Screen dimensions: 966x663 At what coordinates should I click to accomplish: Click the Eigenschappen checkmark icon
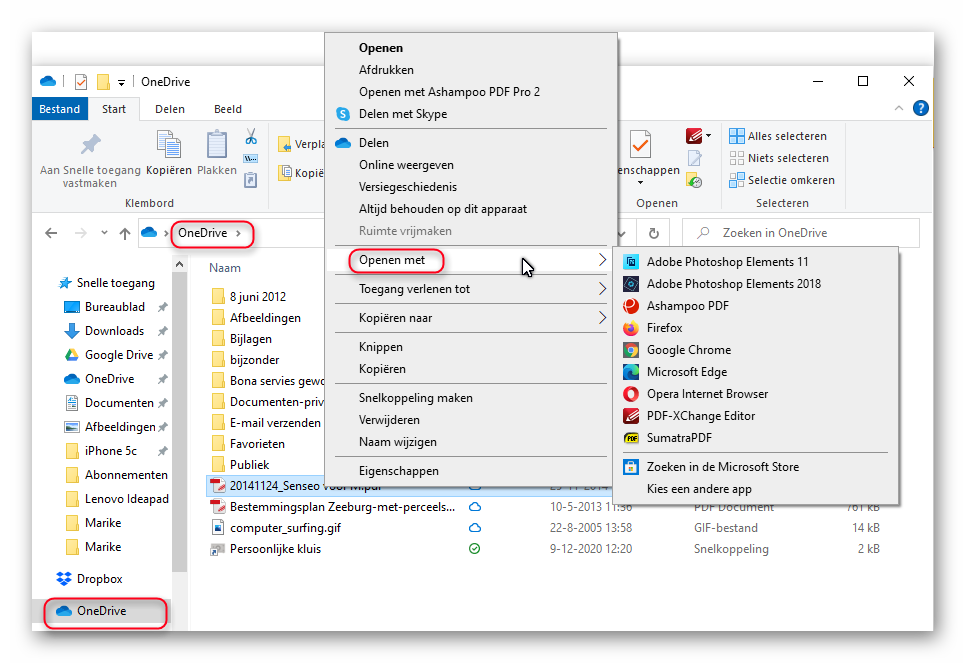pos(640,144)
